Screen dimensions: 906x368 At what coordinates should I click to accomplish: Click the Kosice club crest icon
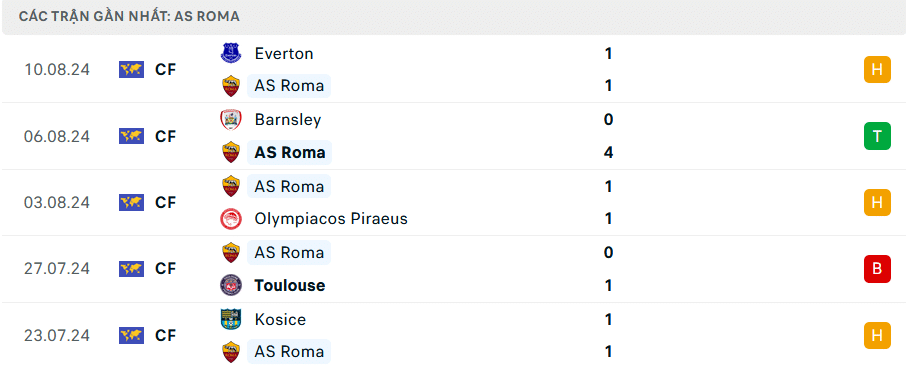231,319
